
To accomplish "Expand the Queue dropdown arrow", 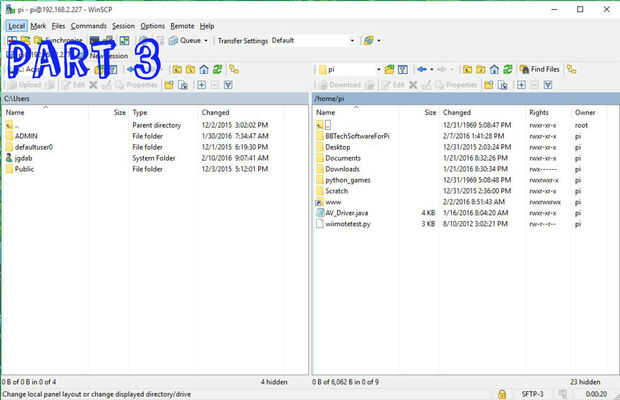I will click(x=206, y=41).
